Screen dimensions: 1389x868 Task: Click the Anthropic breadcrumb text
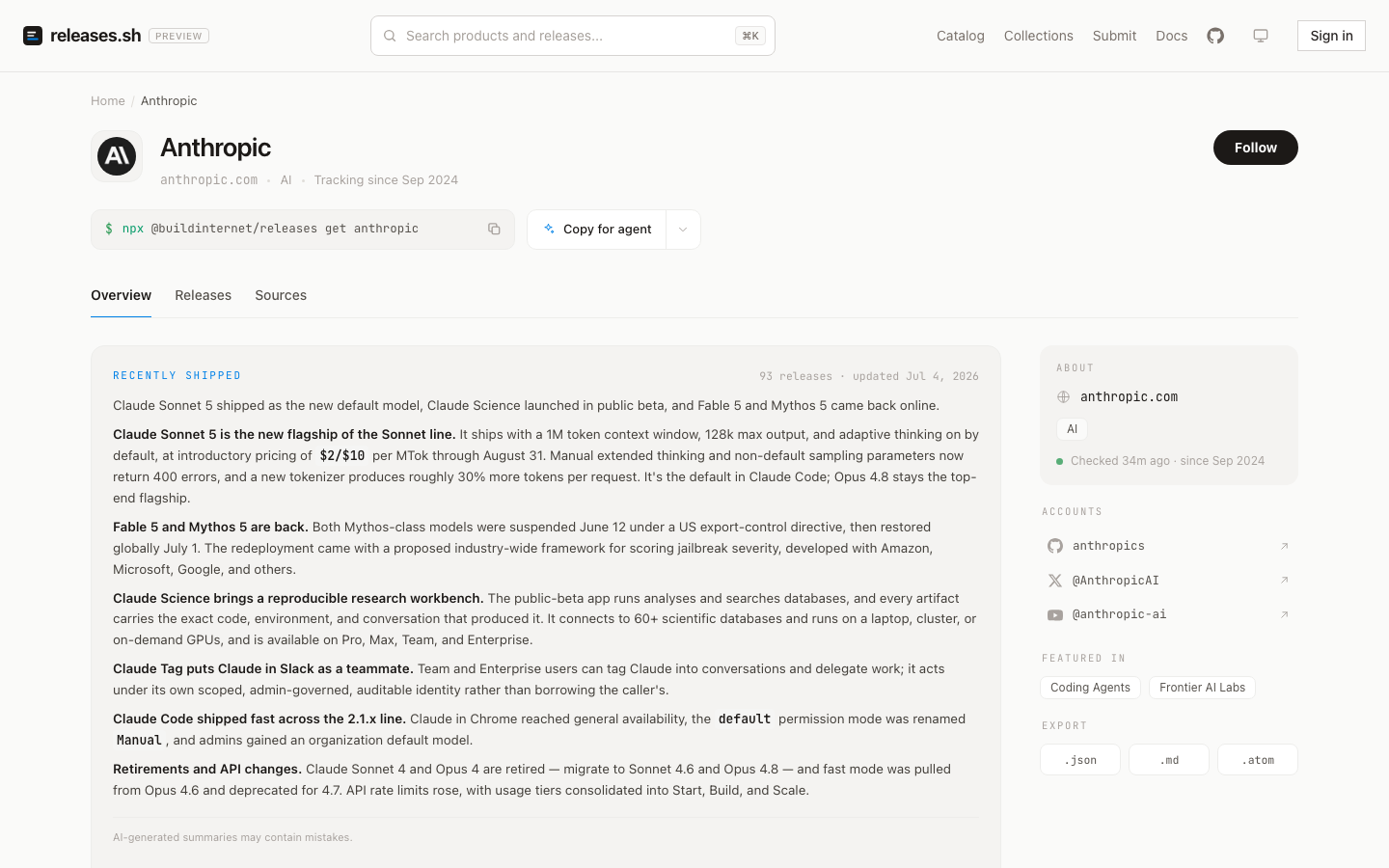click(169, 100)
